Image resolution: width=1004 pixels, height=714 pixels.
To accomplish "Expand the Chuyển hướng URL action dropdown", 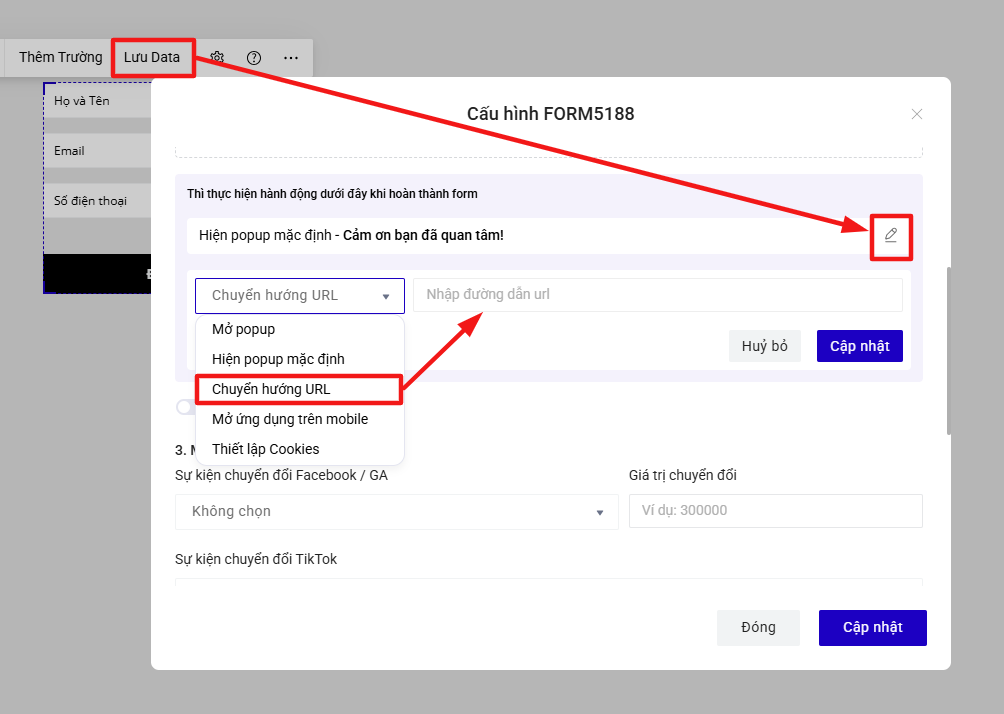I will tap(300, 295).
